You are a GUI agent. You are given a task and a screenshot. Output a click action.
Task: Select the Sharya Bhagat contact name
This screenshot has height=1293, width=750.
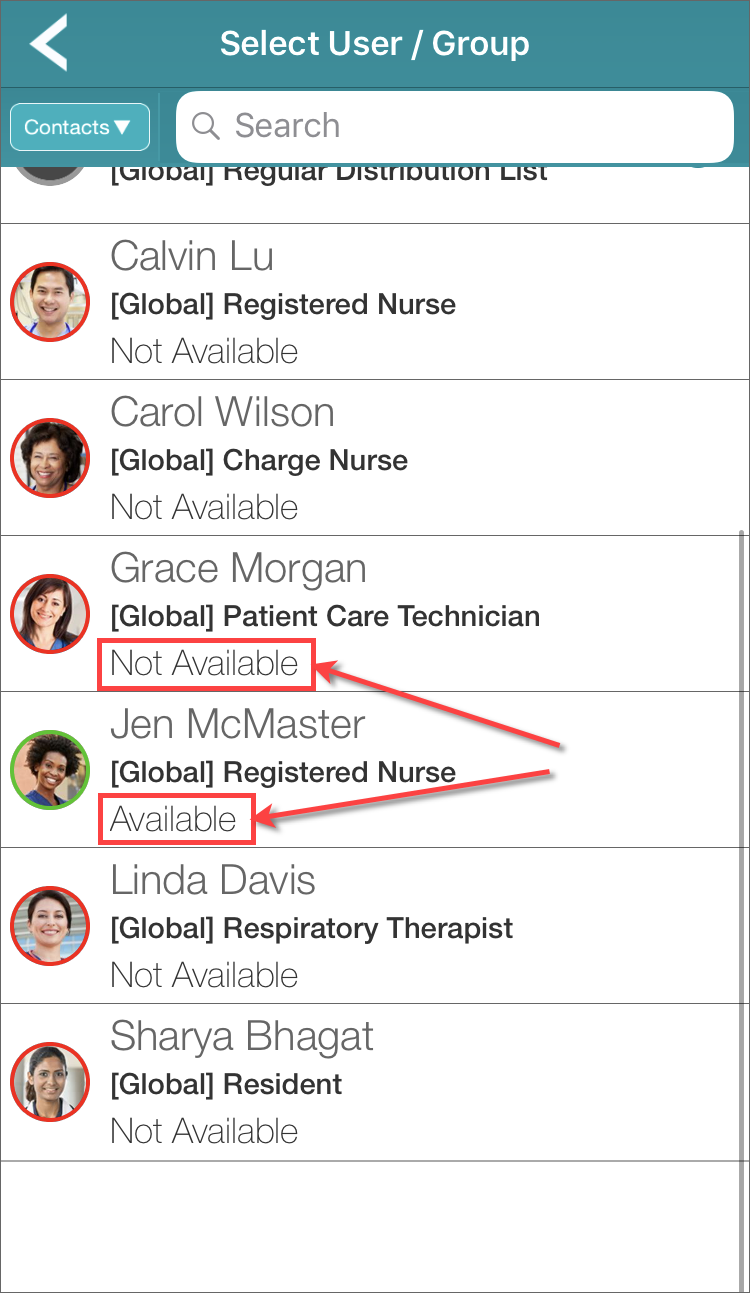click(x=242, y=1037)
